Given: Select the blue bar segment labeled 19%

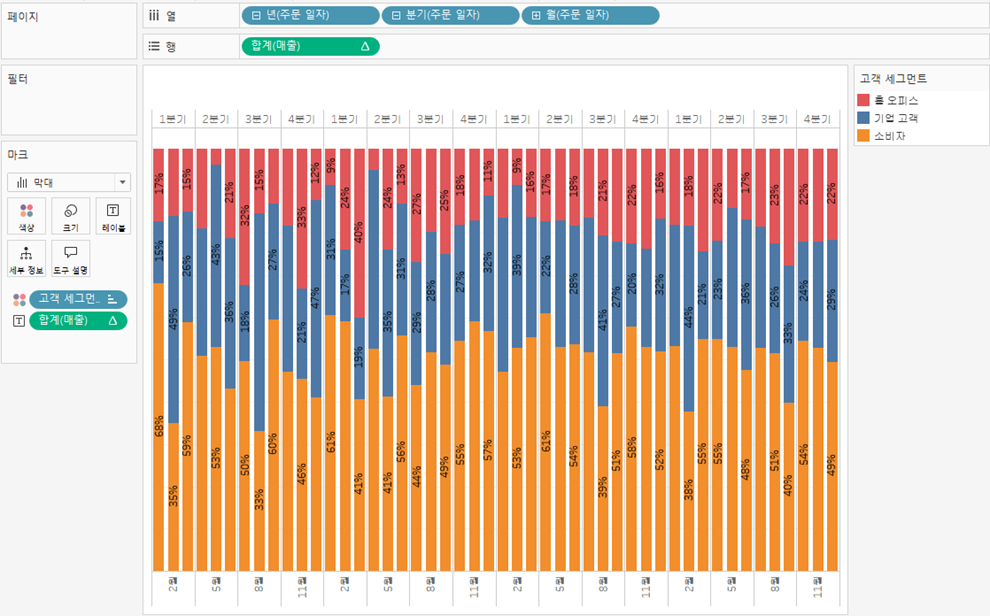Looking at the screenshot, I should (359, 358).
